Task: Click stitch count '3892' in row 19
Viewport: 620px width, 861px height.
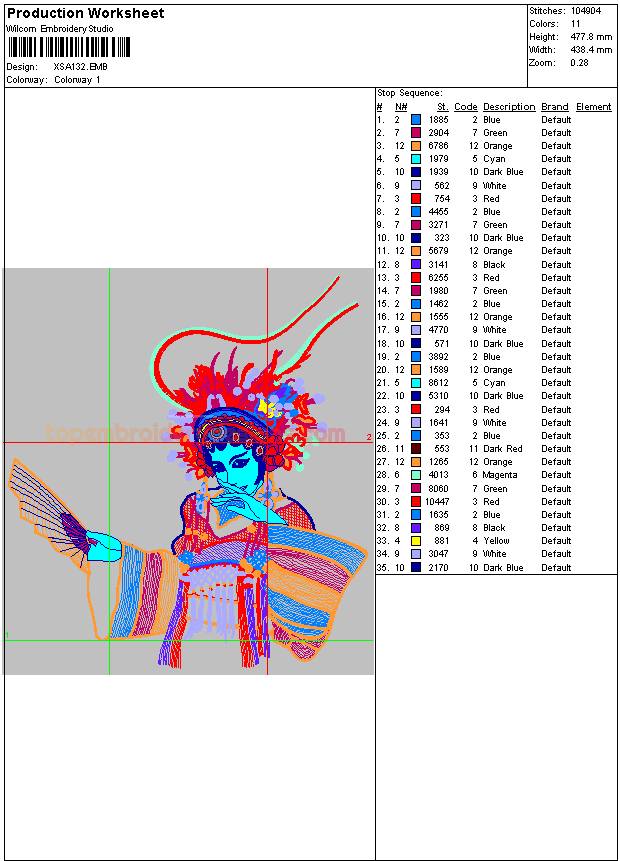Action: 439,357
